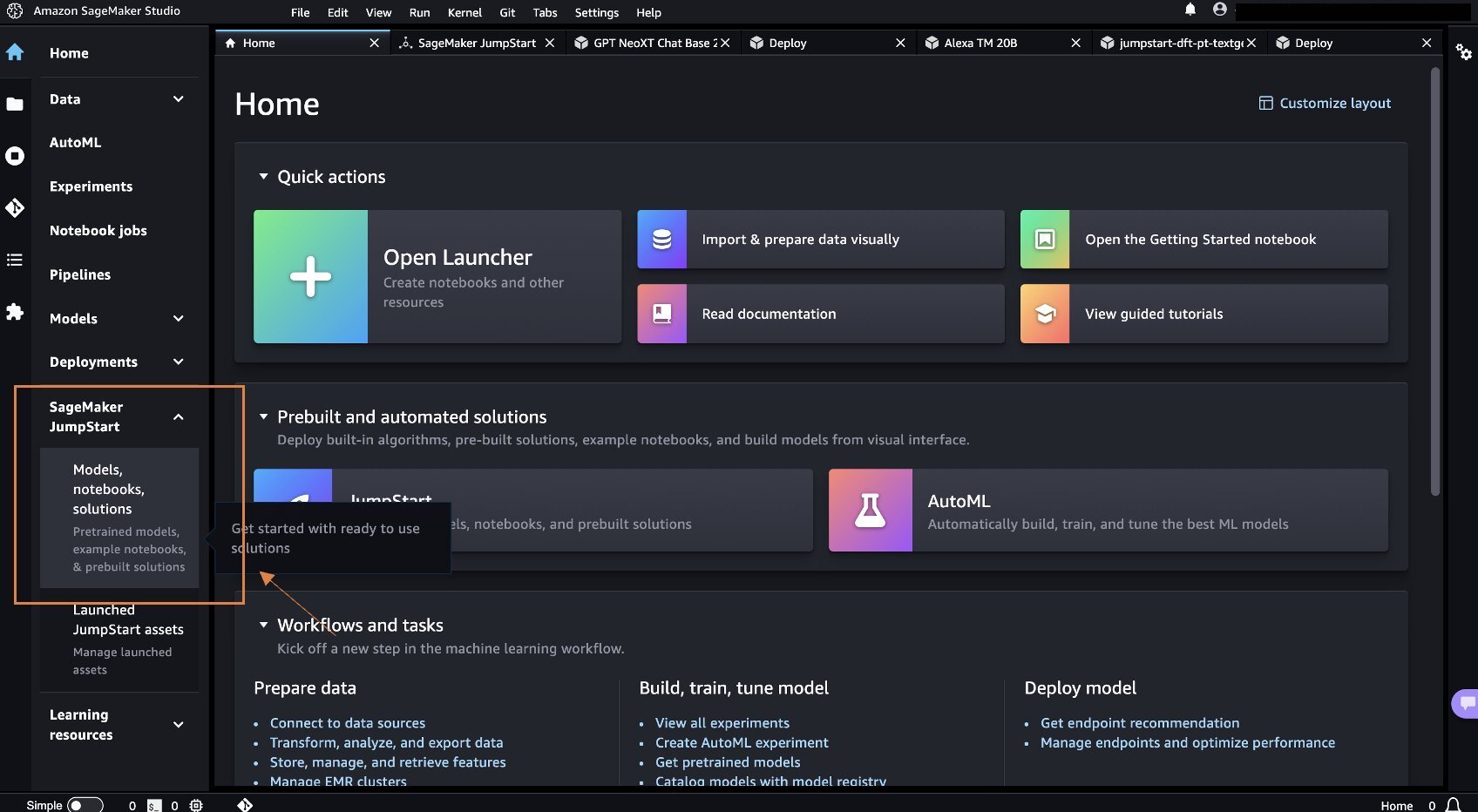Open the AutoML sidebar item

pyautogui.click(x=76, y=143)
